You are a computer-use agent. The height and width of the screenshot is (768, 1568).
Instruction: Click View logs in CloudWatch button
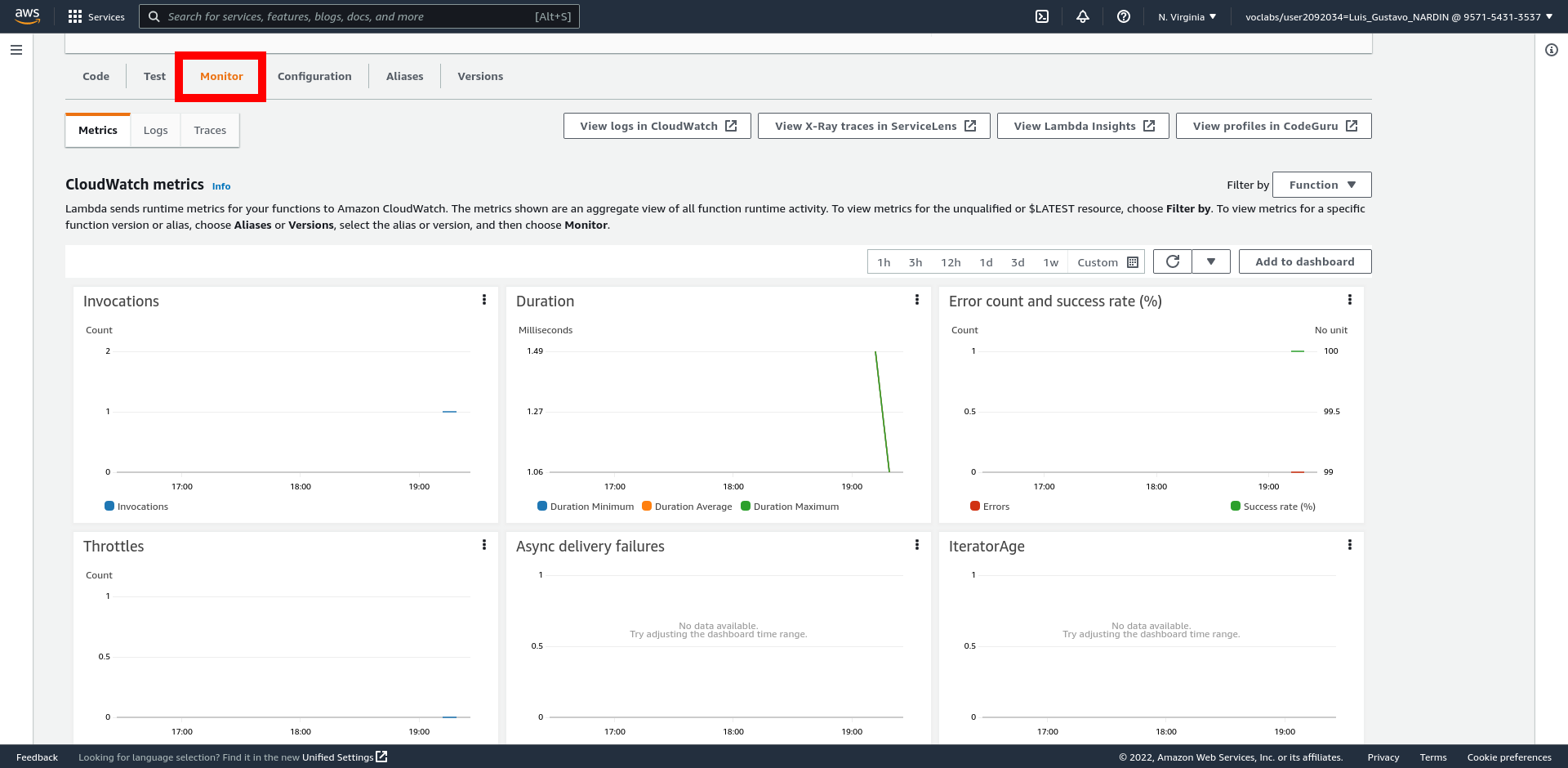coord(657,126)
